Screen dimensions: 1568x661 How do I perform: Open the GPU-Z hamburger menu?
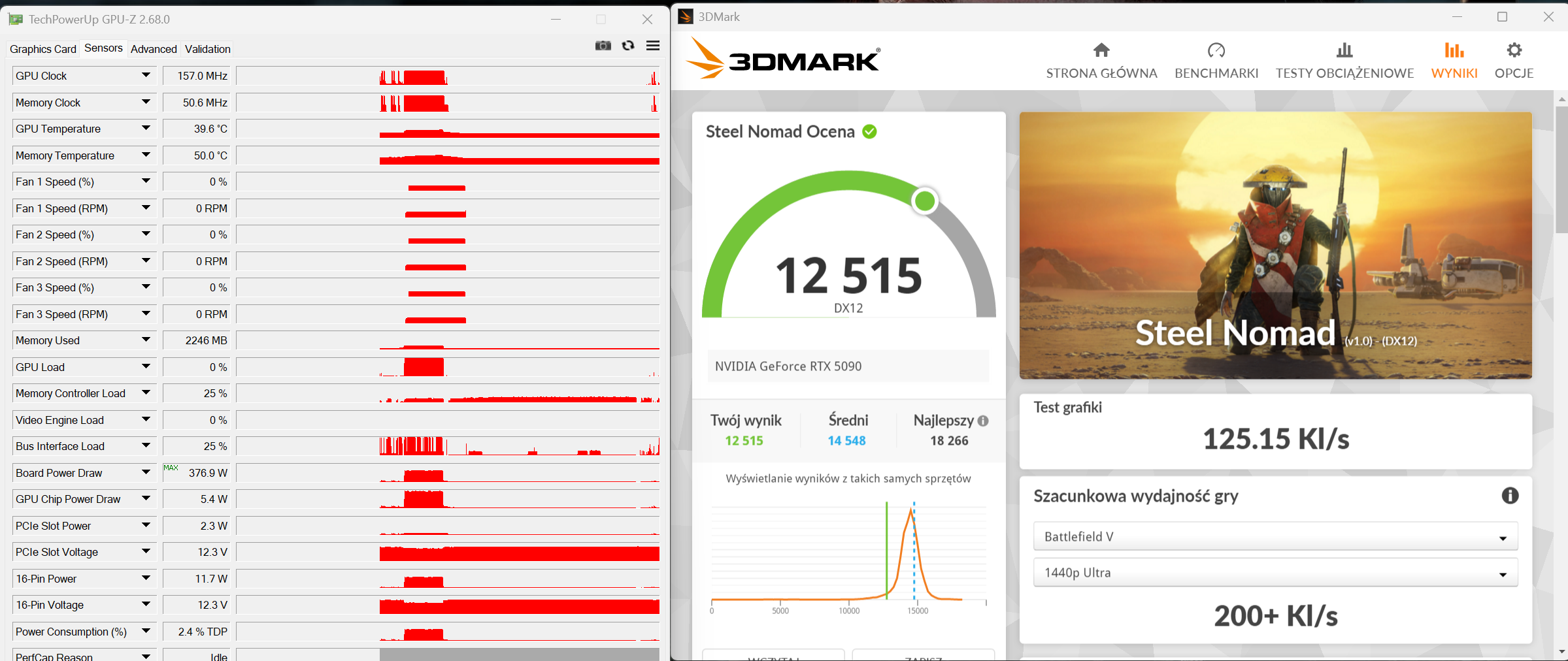point(652,46)
